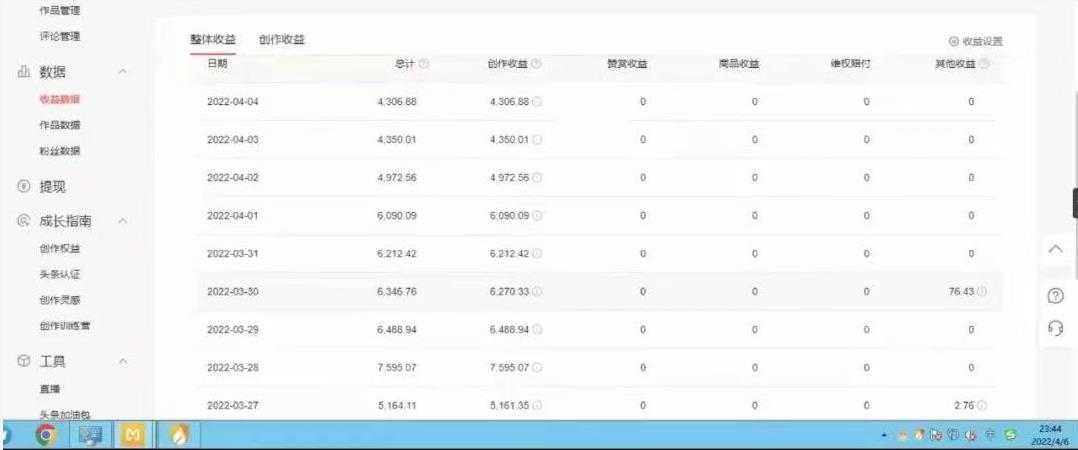
Task: Click info icon next to 6,270.33 value
Action: [x=537, y=291]
